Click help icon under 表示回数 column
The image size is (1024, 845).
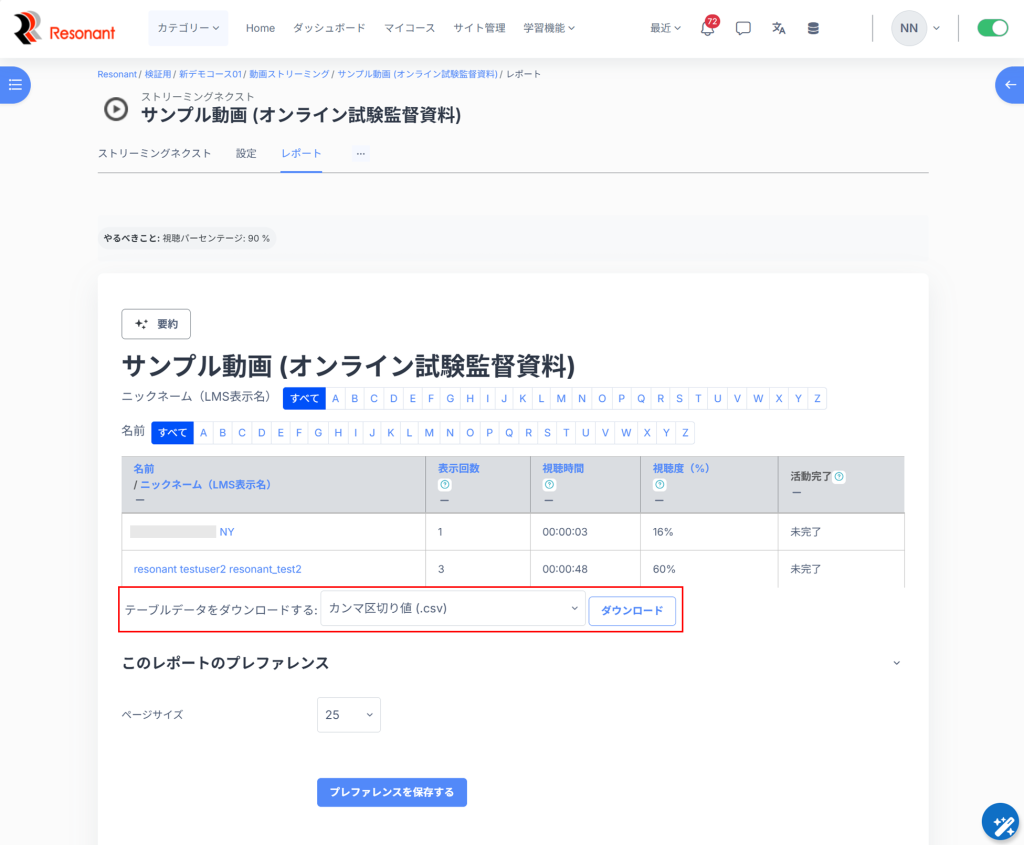444,485
